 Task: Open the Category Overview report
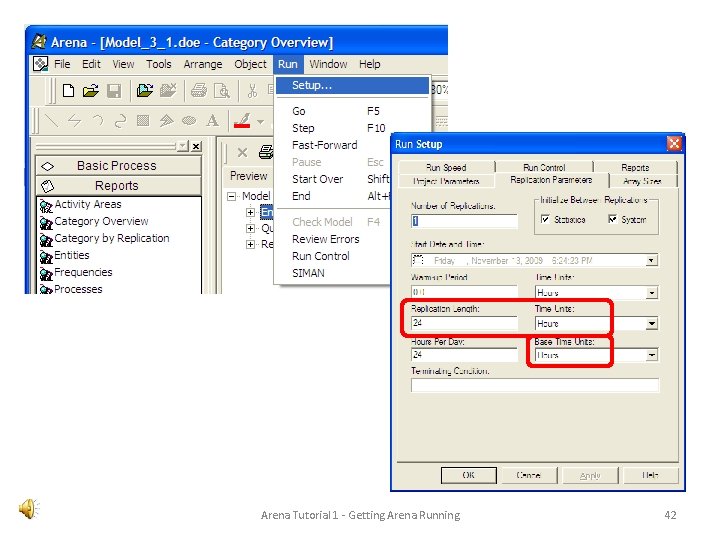point(101,221)
